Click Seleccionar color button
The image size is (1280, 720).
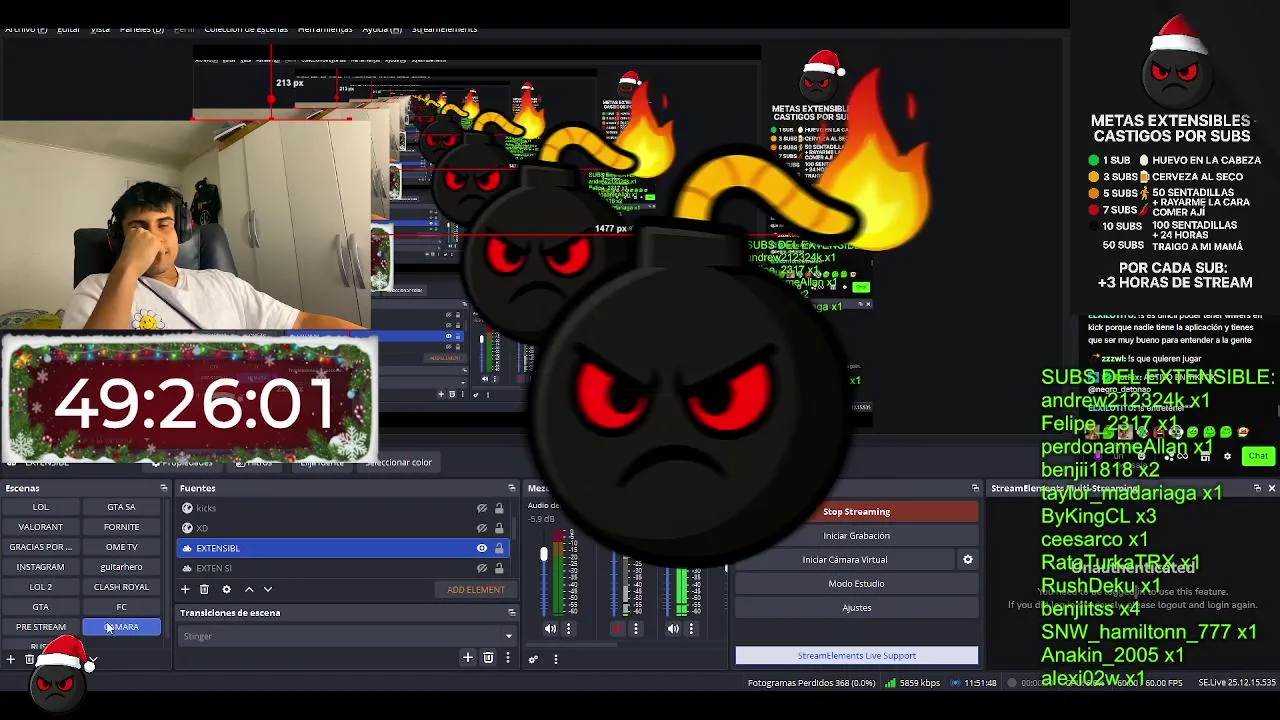(x=398, y=462)
